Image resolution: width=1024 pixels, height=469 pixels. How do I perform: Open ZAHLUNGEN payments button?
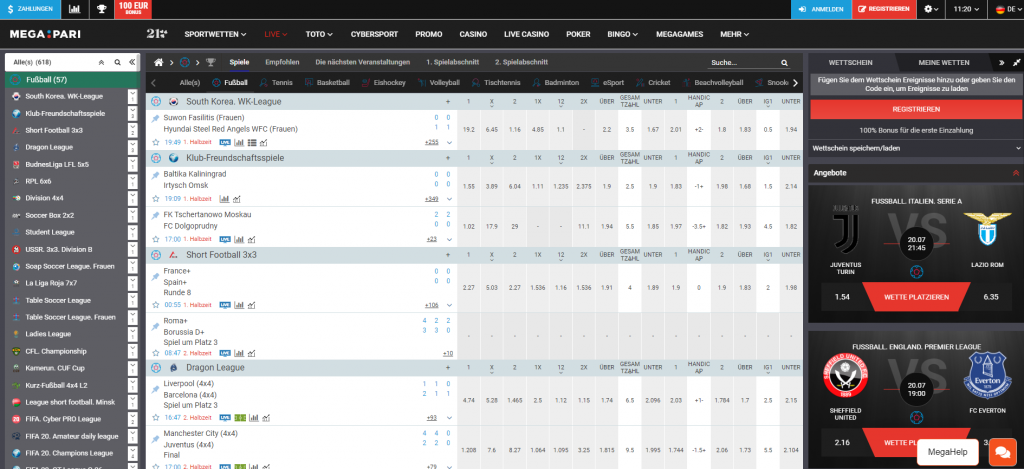tap(31, 9)
